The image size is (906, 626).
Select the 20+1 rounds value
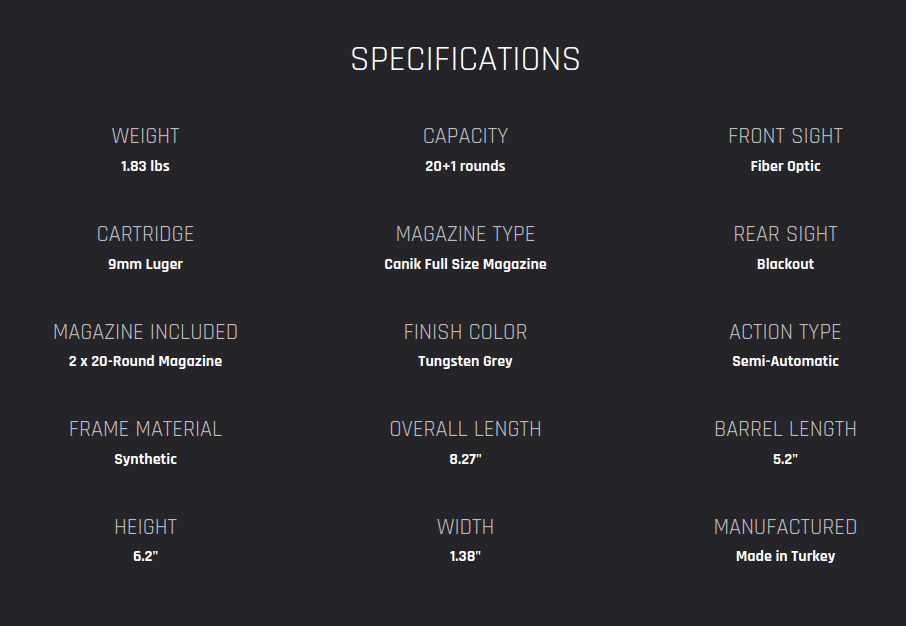pos(465,166)
